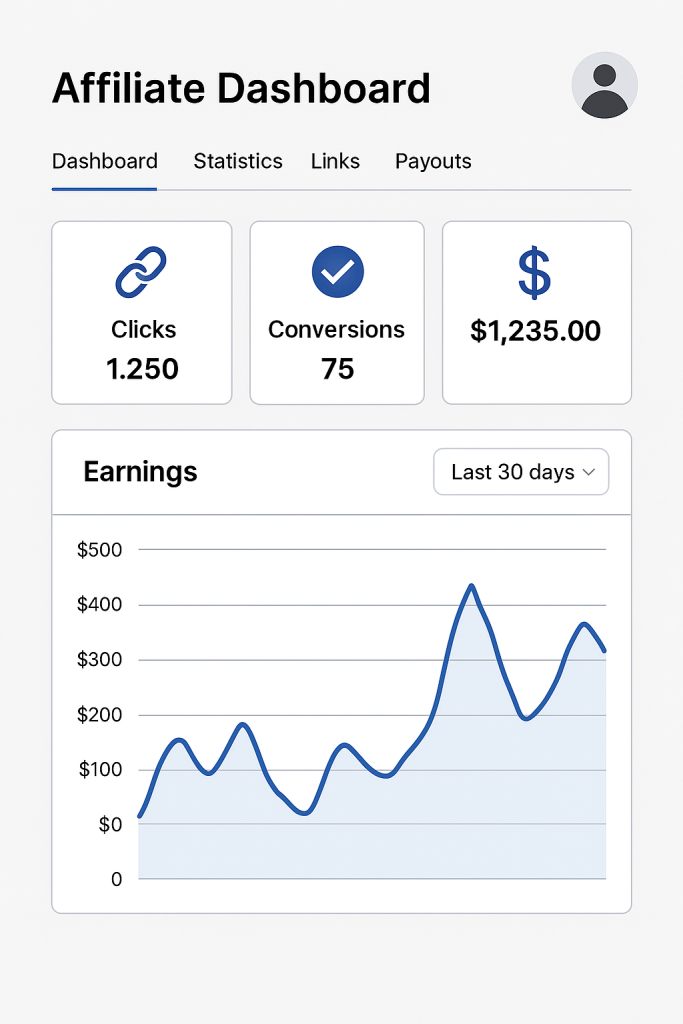Select the 75 conversions count
The width and height of the screenshot is (683, 1024).
pos(338,369)
